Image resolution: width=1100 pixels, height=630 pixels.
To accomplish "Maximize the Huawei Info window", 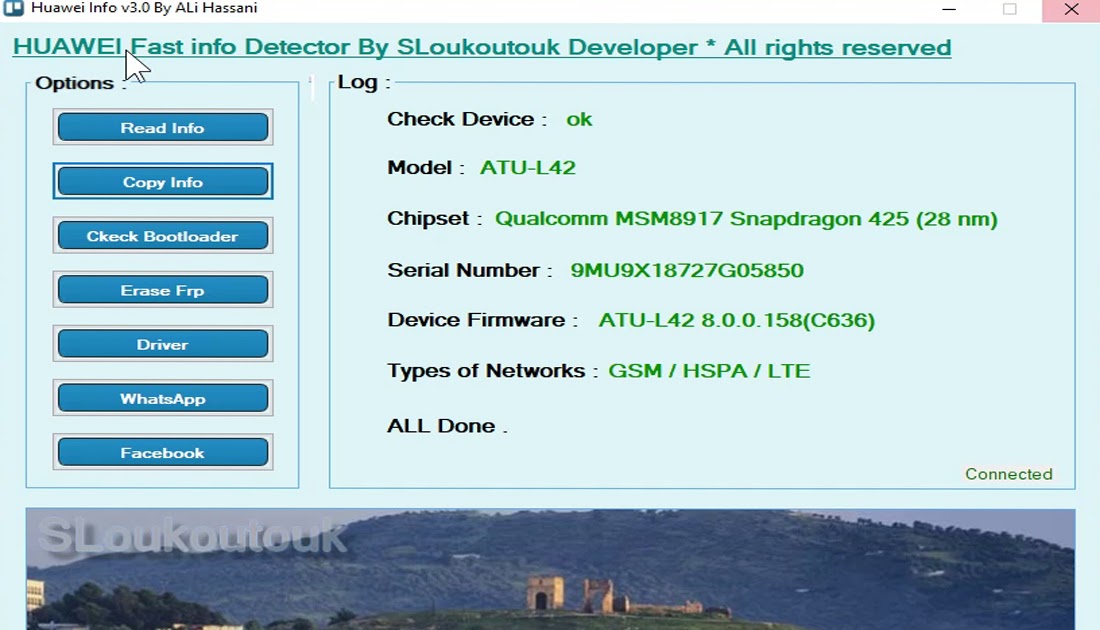I will 1010,9.
